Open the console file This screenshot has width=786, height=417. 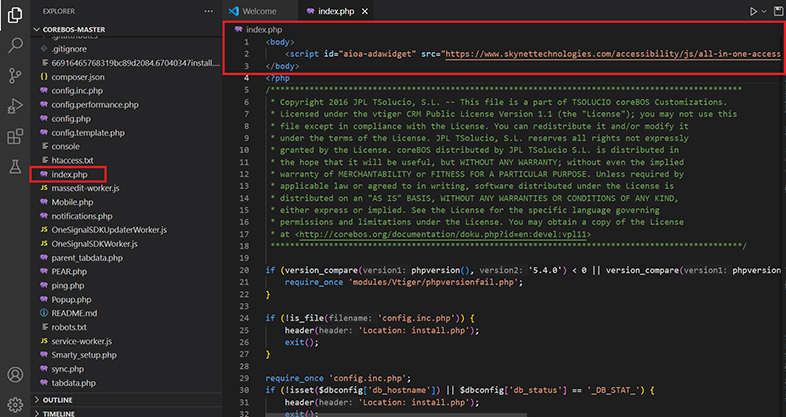click(65, 146)
